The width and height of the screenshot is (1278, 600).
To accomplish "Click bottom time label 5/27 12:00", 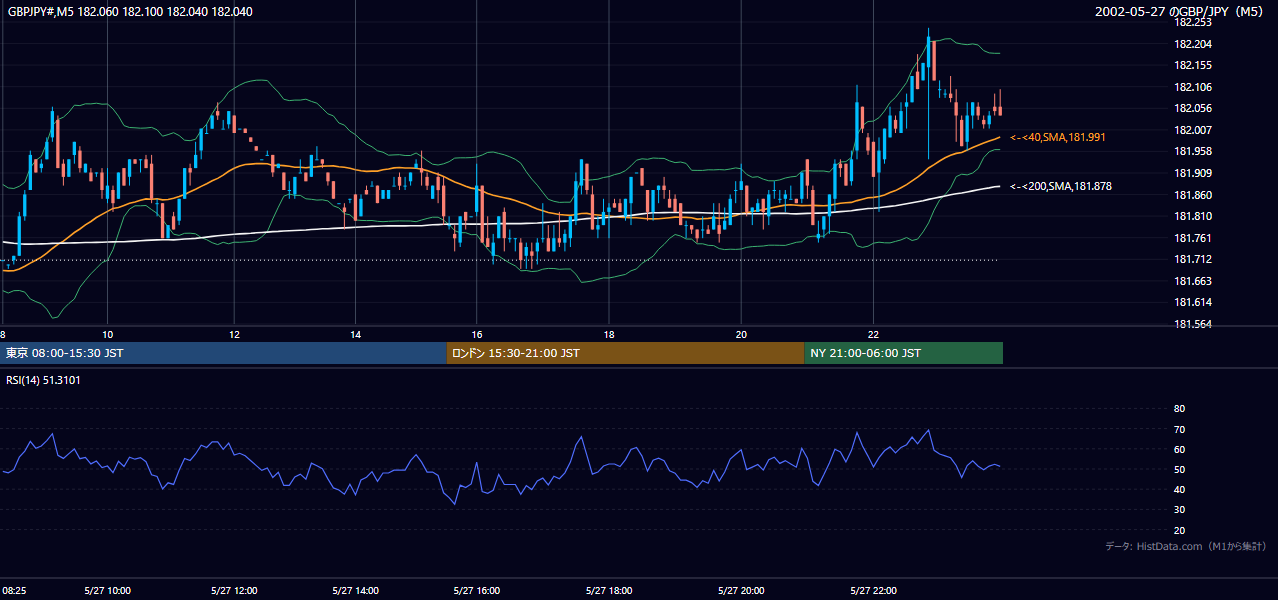I will tap(235, 590).
